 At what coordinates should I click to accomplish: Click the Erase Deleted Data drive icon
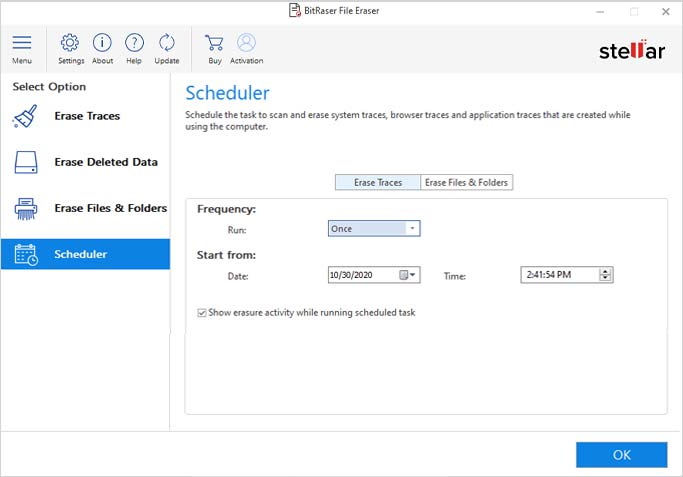tap(26, 162)
